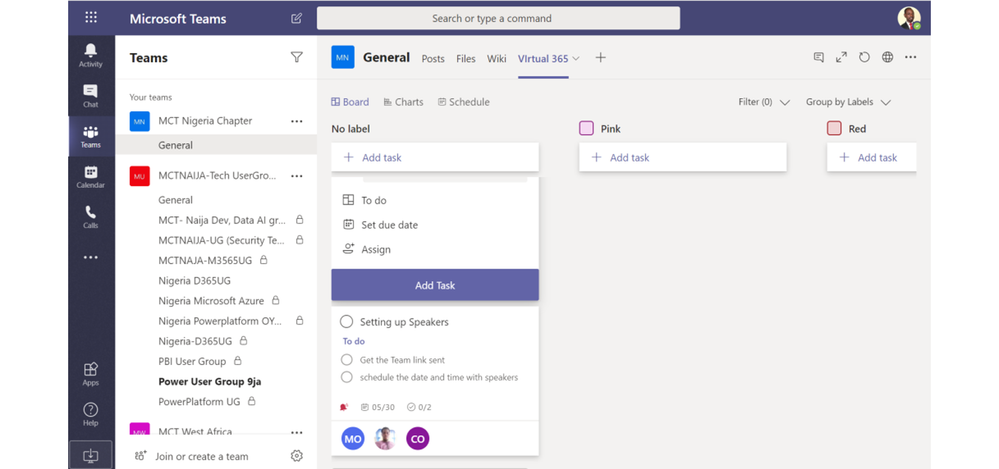
Task: Click the MN General channel avatar
Action: coord(343,57)
